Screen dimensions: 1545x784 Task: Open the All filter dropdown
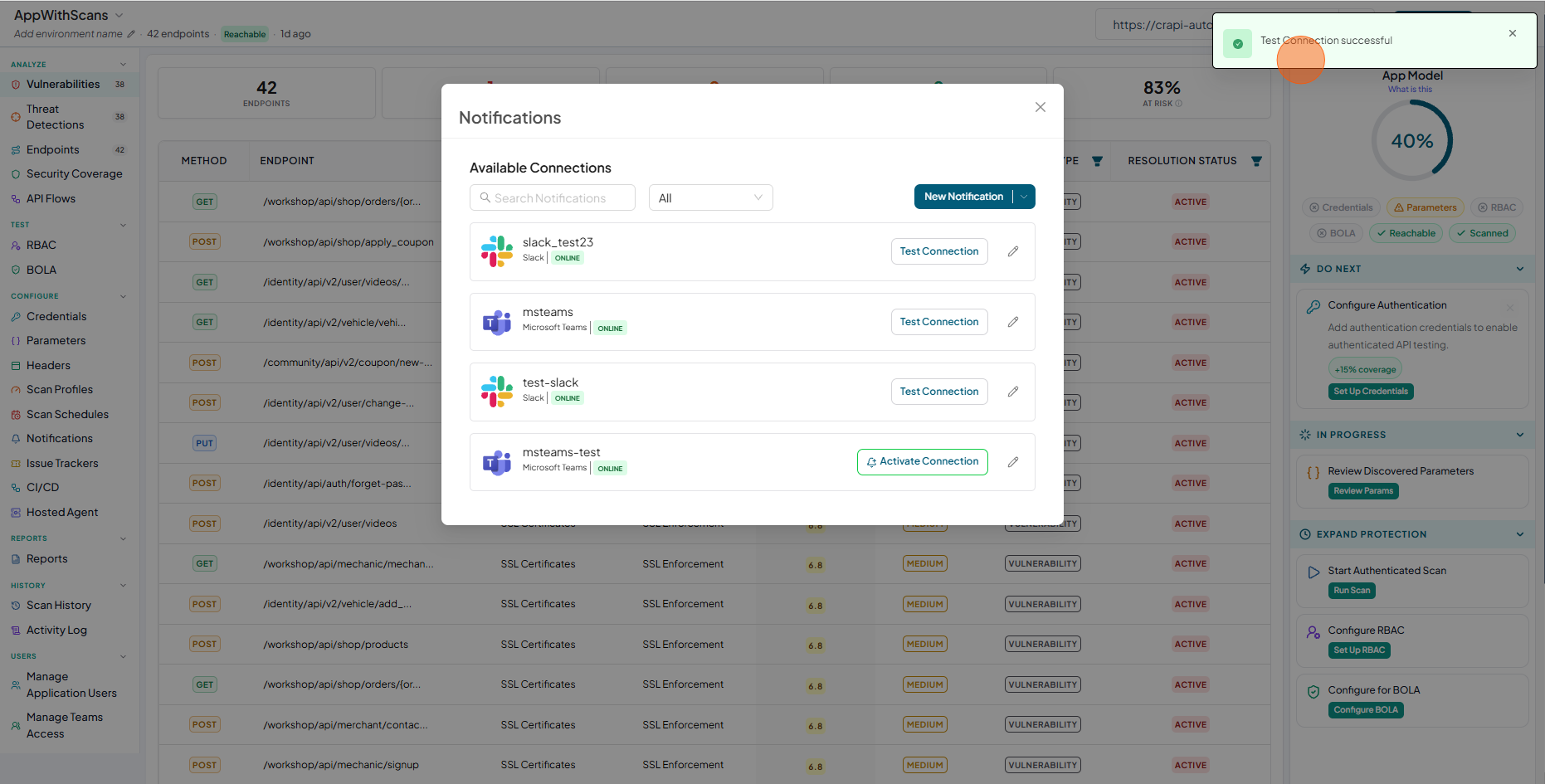(x=710, y=197)
